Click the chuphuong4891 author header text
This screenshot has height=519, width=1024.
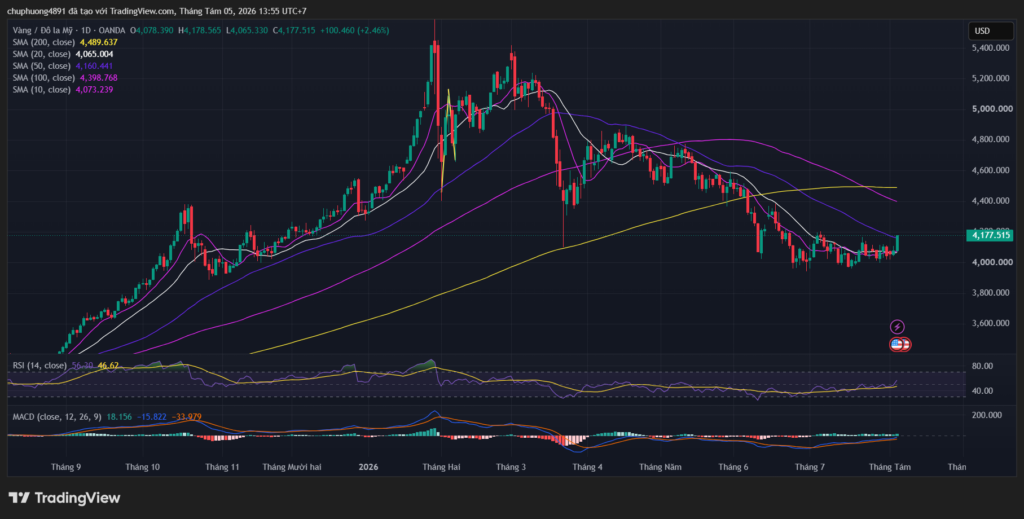[35, 11]
